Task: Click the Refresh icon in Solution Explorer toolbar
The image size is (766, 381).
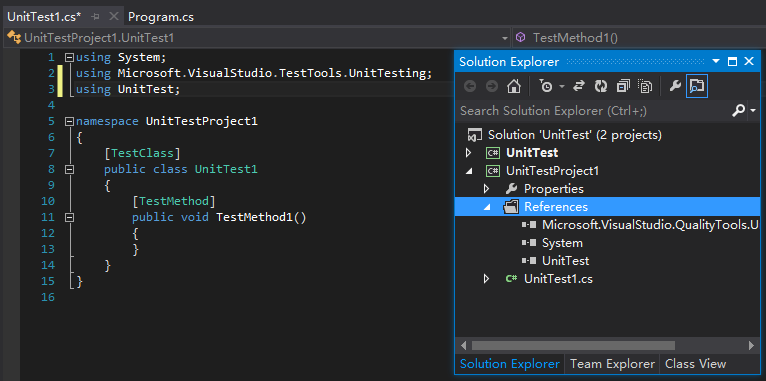Action: tap(600, 86)
